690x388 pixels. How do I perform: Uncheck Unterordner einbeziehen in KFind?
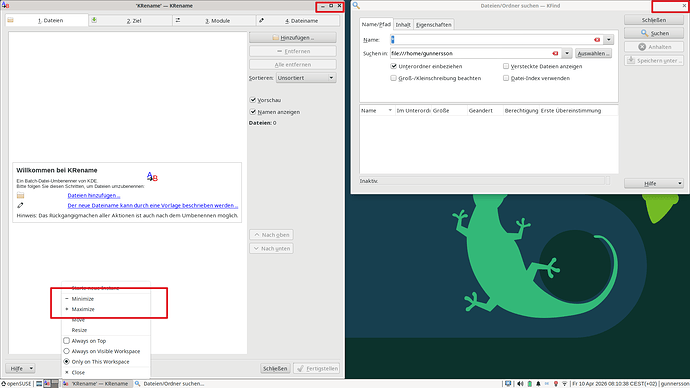393,66
